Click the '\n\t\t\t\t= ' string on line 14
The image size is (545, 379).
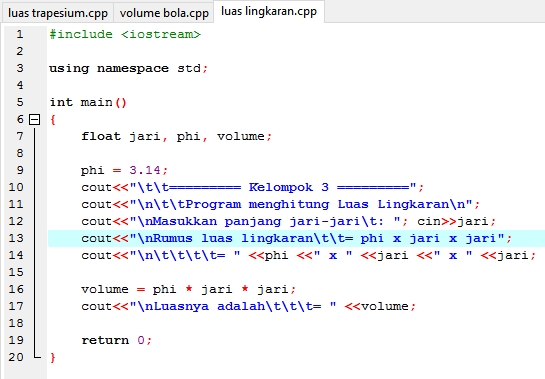point(185,256)
